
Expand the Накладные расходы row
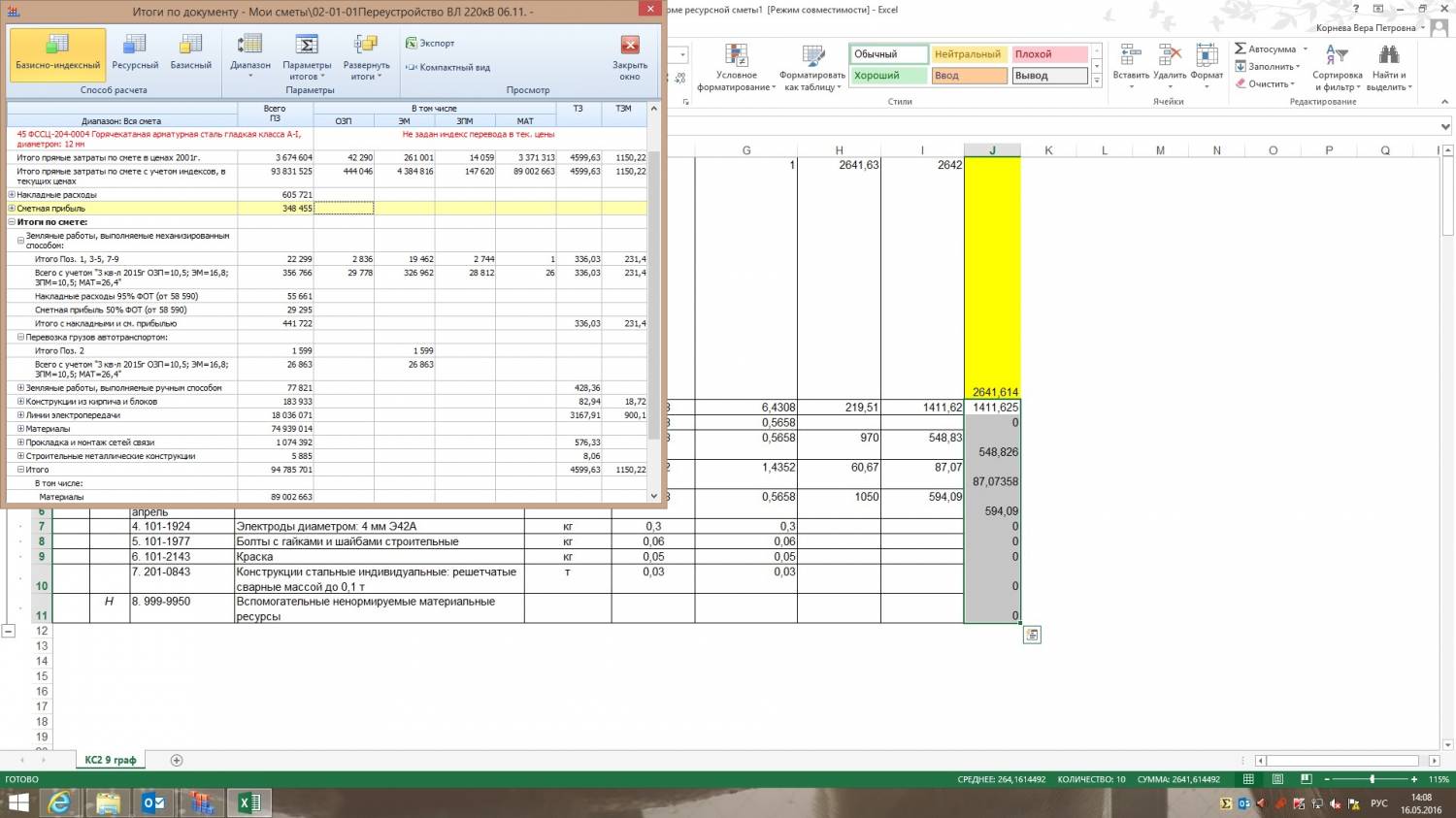pyautogui.click(x=12, y=195)
